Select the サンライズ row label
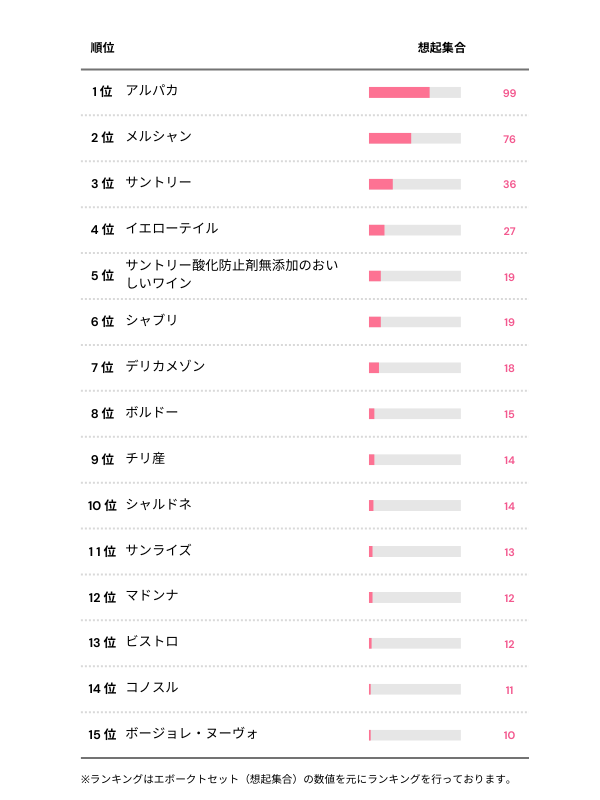600x800 pixels. pyautogui.click(x=158, y=551)
